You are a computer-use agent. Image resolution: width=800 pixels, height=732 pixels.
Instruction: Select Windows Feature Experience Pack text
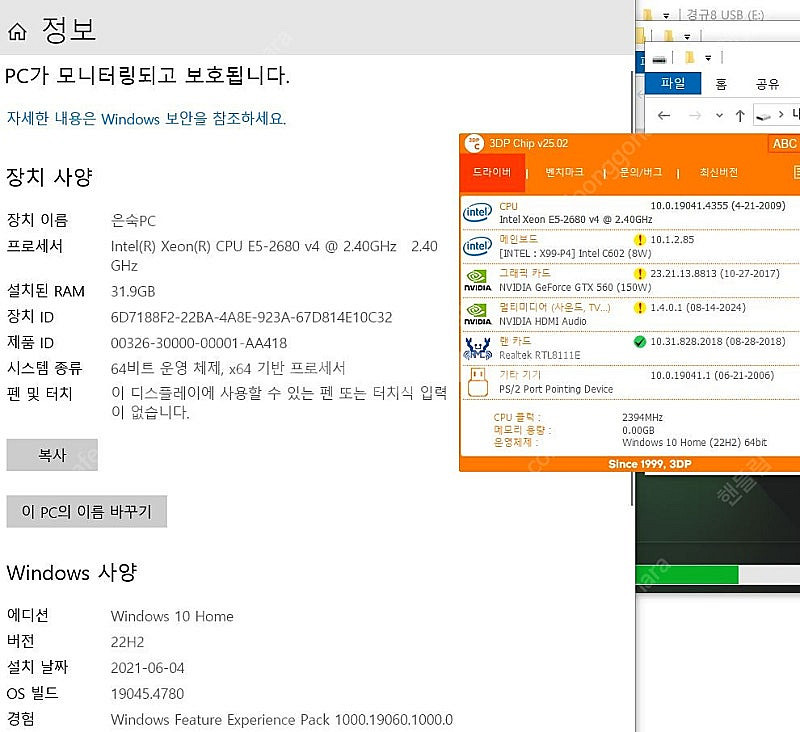pyautogui.click(x=282, y=720)
